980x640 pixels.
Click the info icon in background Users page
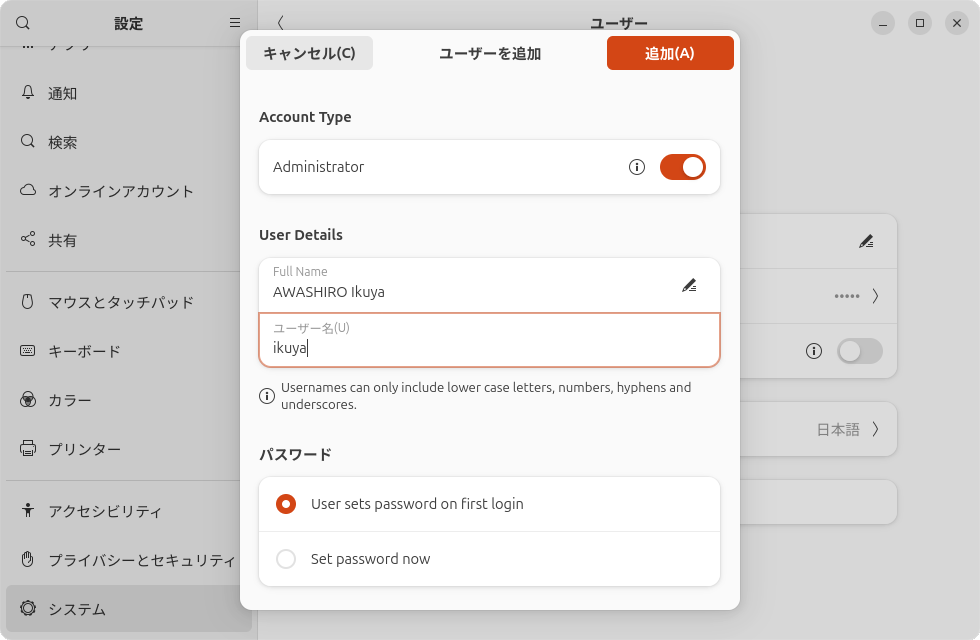coord(814,351)
